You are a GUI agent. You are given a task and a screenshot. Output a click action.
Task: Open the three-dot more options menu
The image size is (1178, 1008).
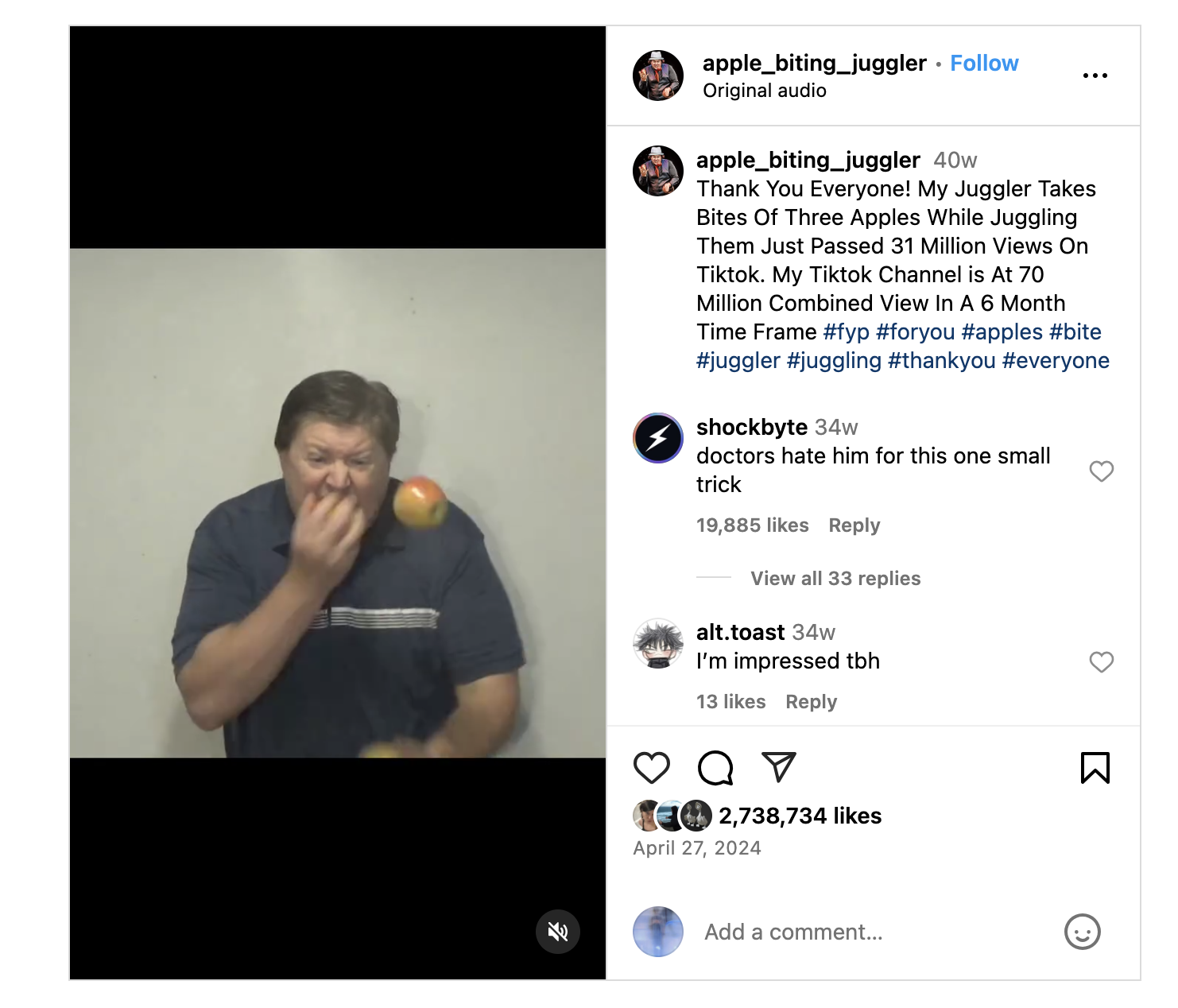pos(1095,76)
